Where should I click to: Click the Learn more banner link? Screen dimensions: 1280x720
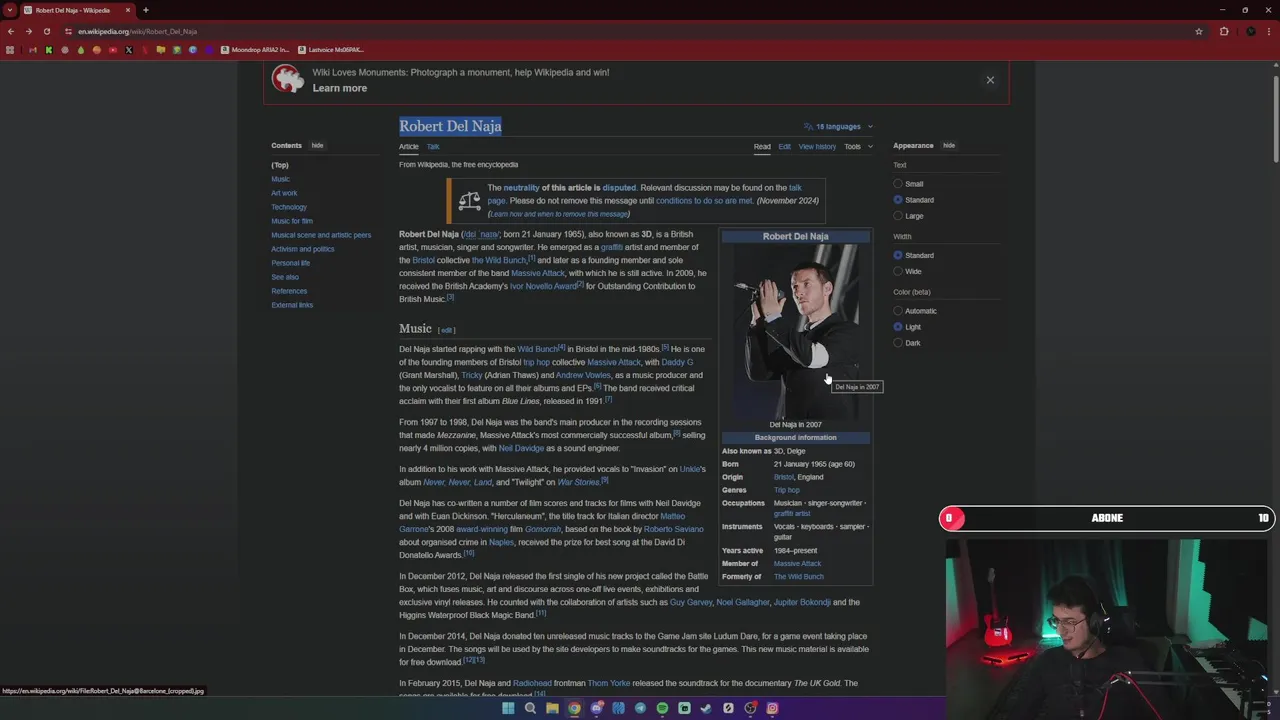(x=340, y=88)
